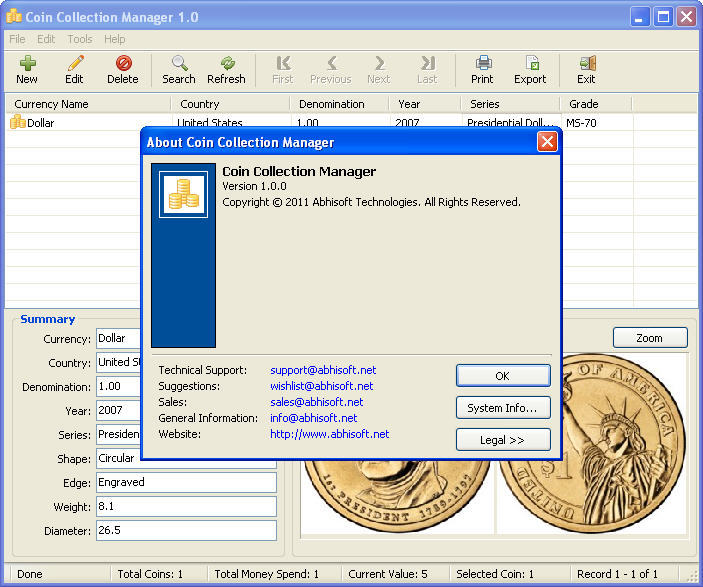Click the Delete toolbar icon

point(123,63)
